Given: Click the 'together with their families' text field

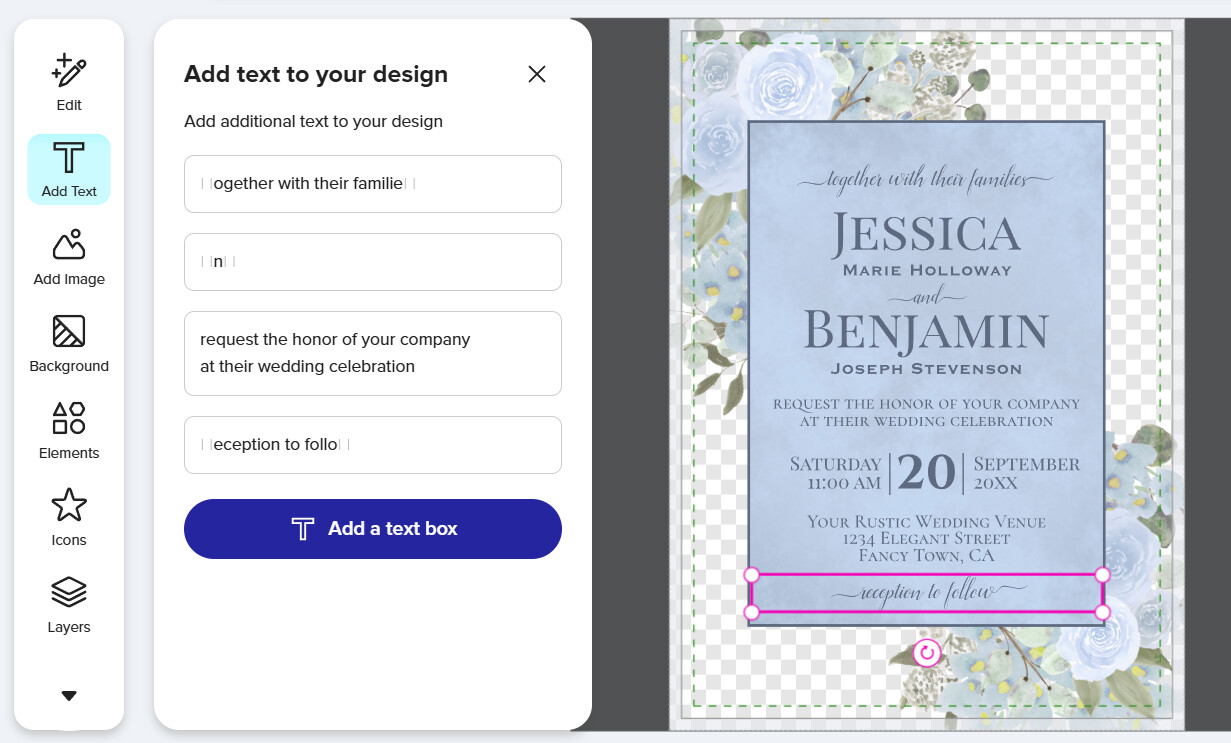Looking at the screenshot, I should (373, 184).
